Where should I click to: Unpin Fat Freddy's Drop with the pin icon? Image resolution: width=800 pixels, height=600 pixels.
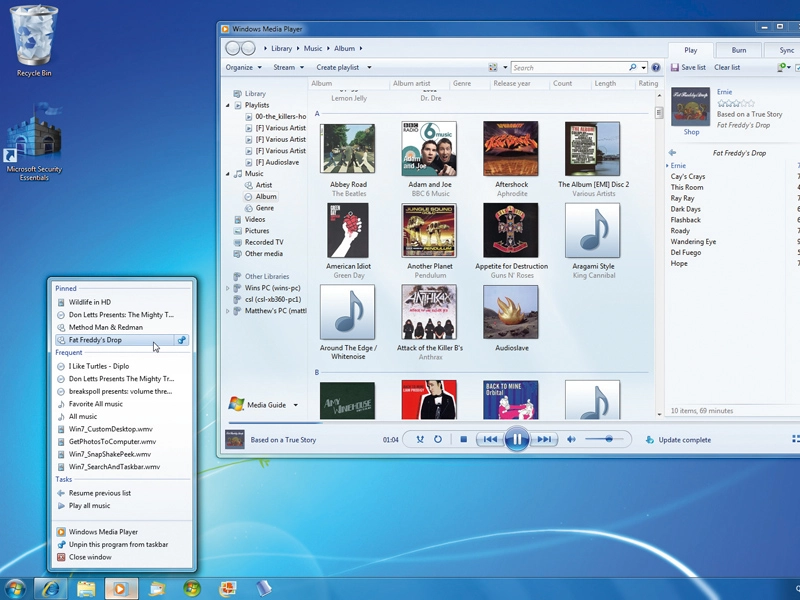181,340
